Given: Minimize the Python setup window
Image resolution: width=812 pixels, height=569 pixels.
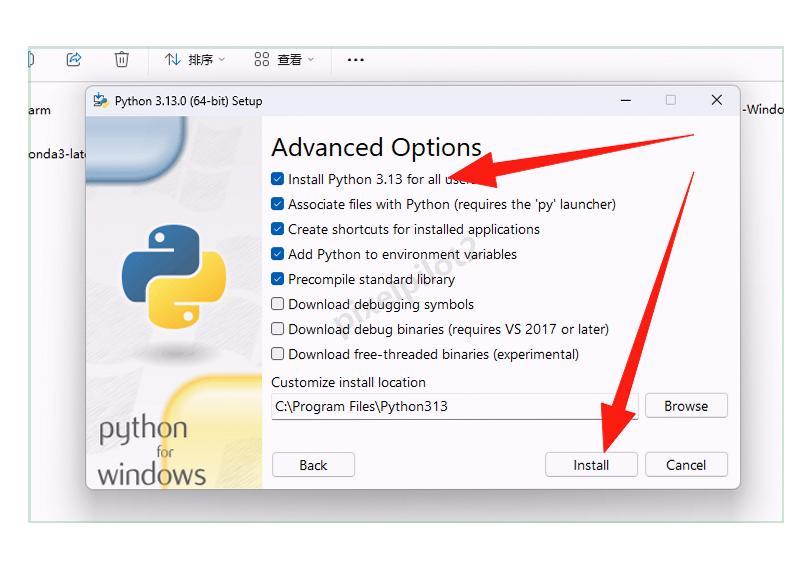Looking at the screenshot, I should 626,100.
